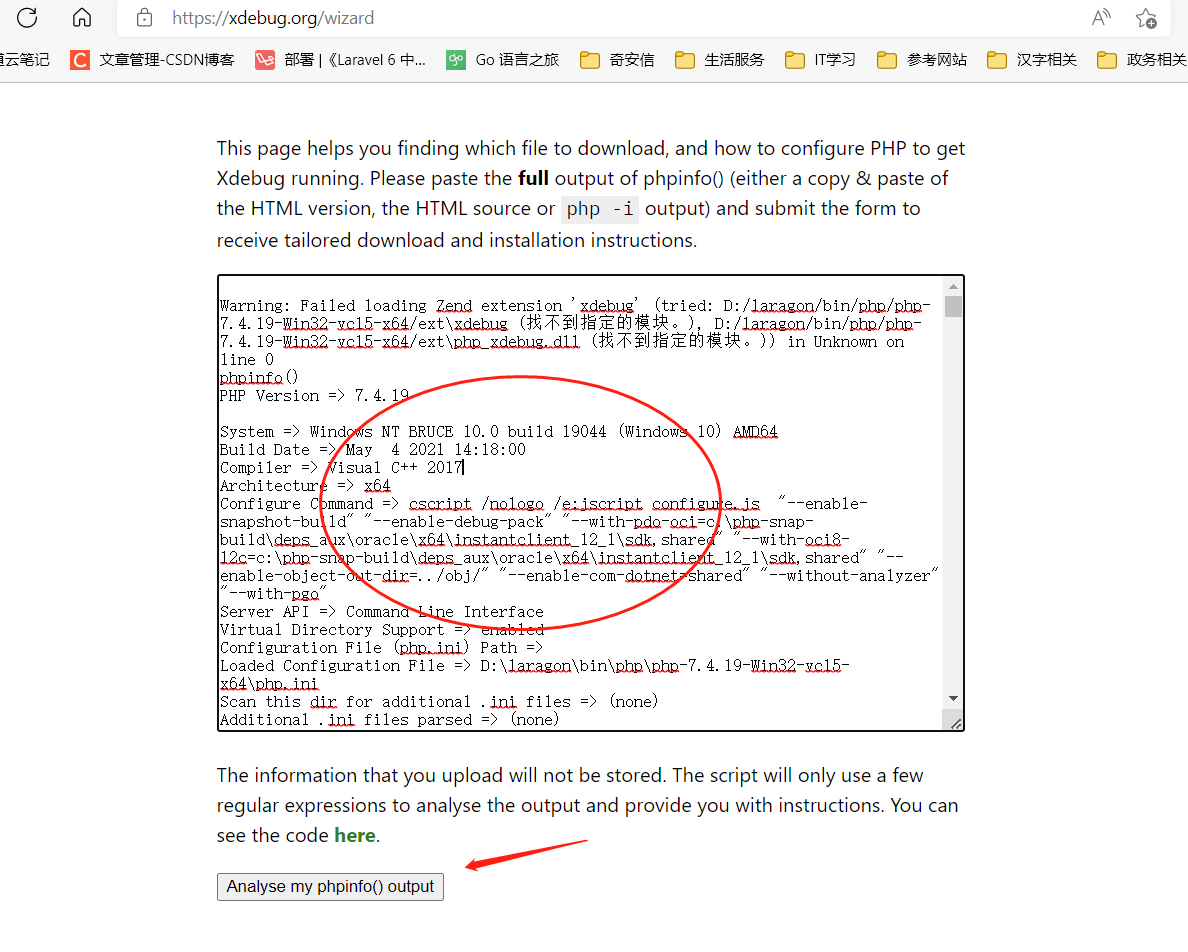
Task: Open the IT学习 bookmarks folder
Action: 820,60
